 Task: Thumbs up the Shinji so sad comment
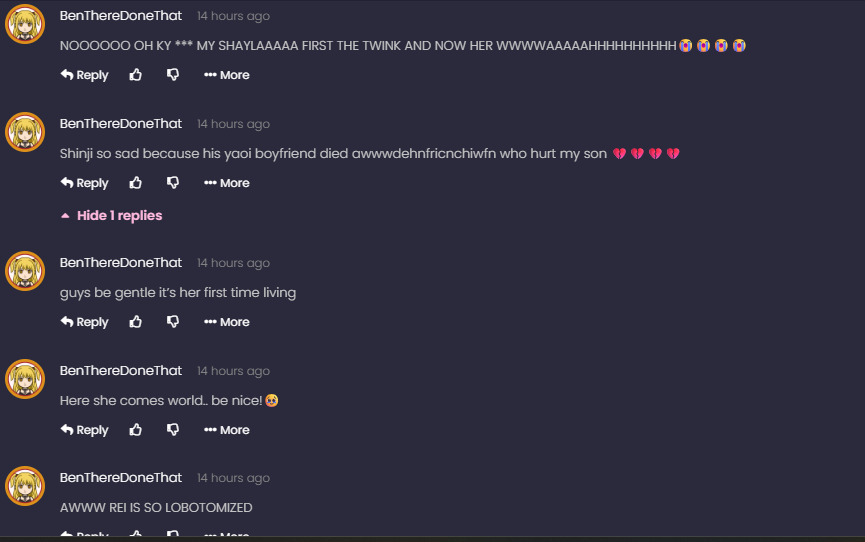(x=136, y=183)
